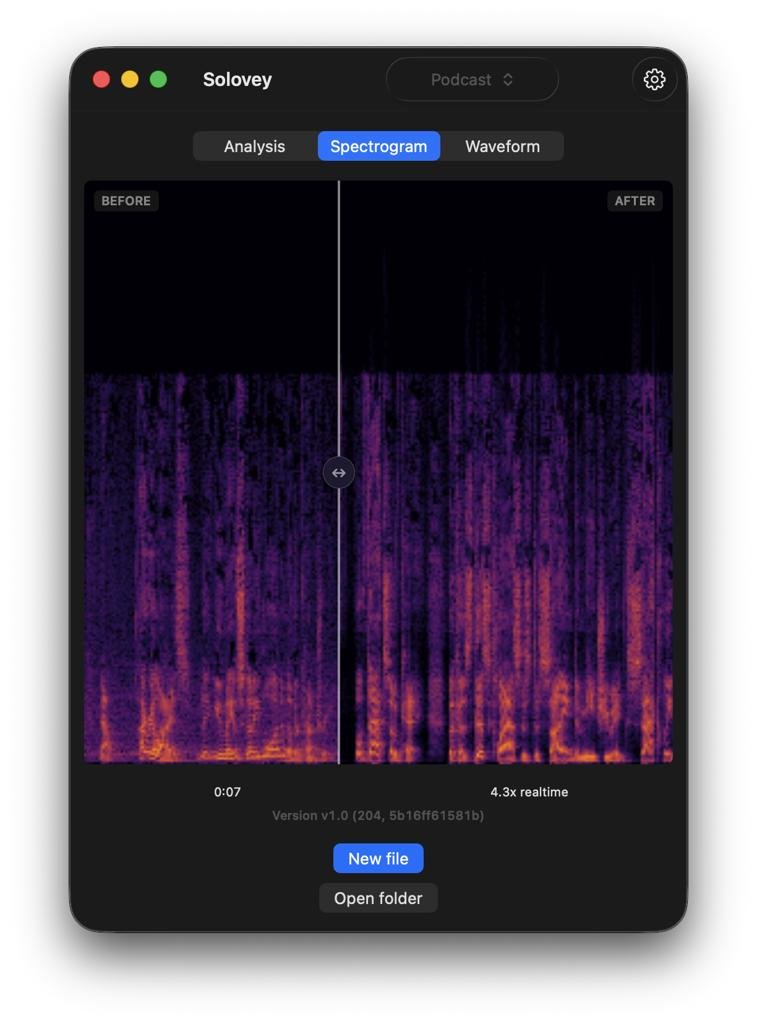The image size is (757, 1024).
Task: Click the version v1.0 build text
Action: [378, 816]
